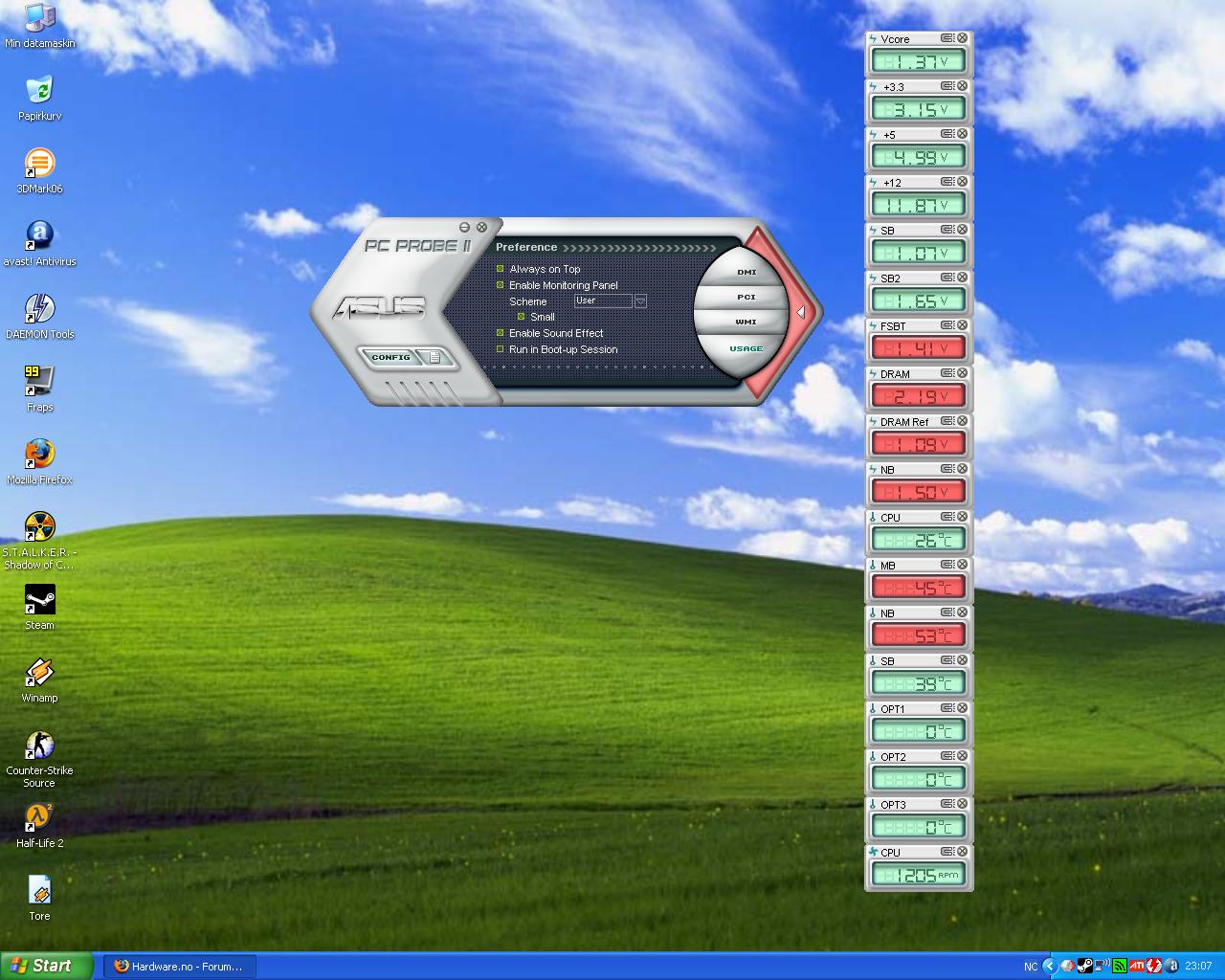Image resolution: width=1225 pixels, height=980 pixels.
Task: Open Hardware.no Forum taskbar window
Action: tap(180, 966)
